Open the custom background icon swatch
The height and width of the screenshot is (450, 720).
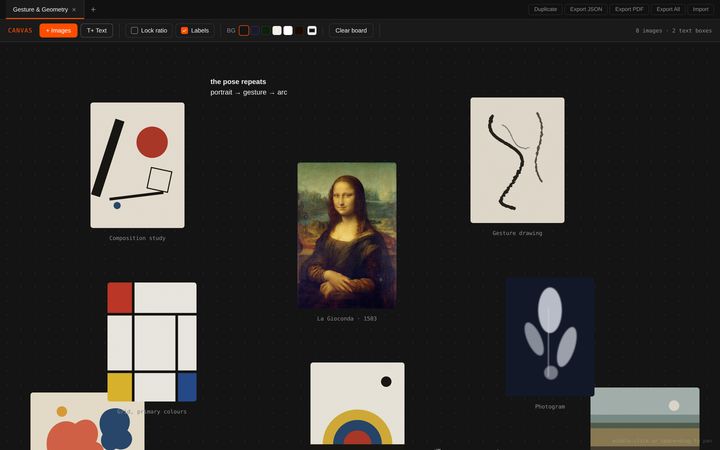tap(312, 31)
